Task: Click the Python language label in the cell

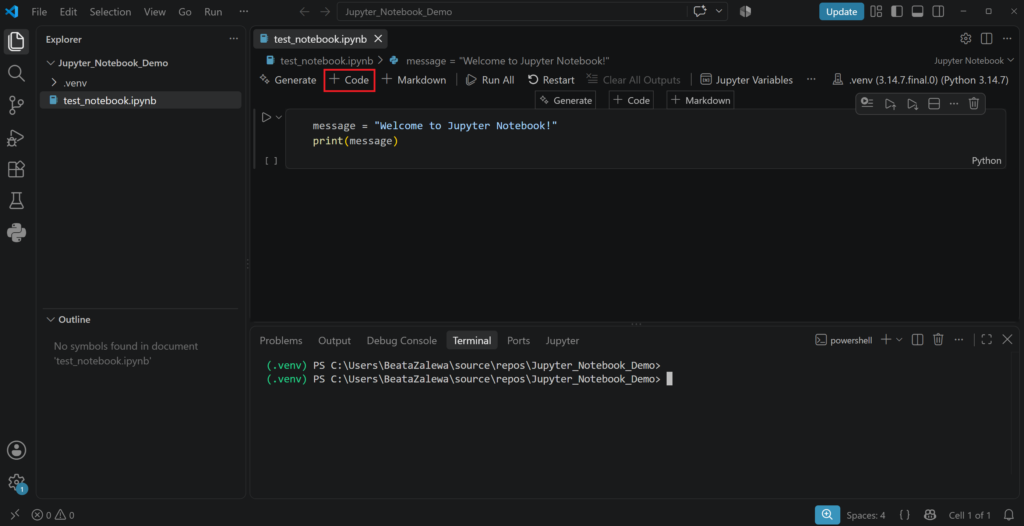Action: click(986, 161)
